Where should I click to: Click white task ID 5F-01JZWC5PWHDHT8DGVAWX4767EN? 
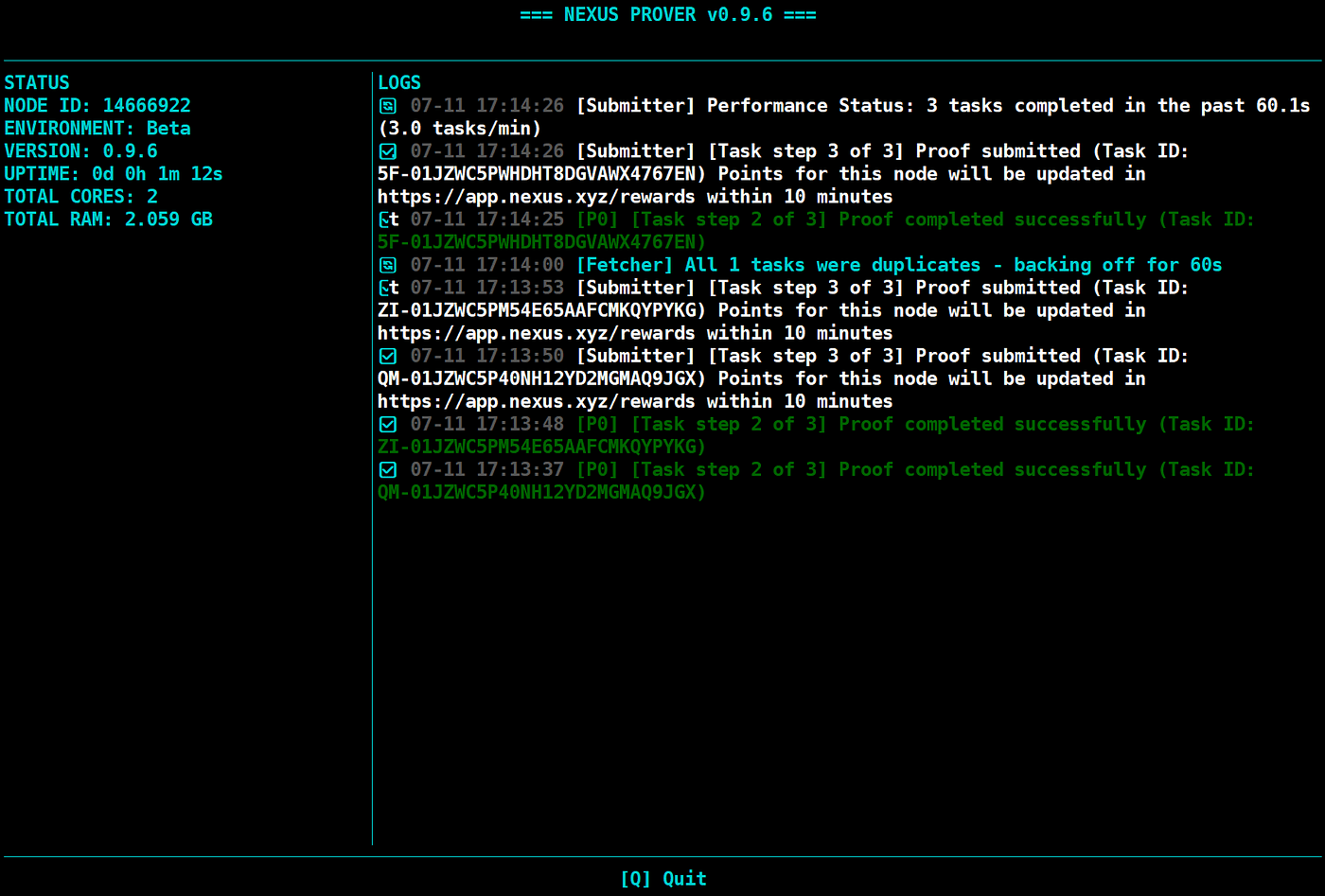(x=539, y=173)
